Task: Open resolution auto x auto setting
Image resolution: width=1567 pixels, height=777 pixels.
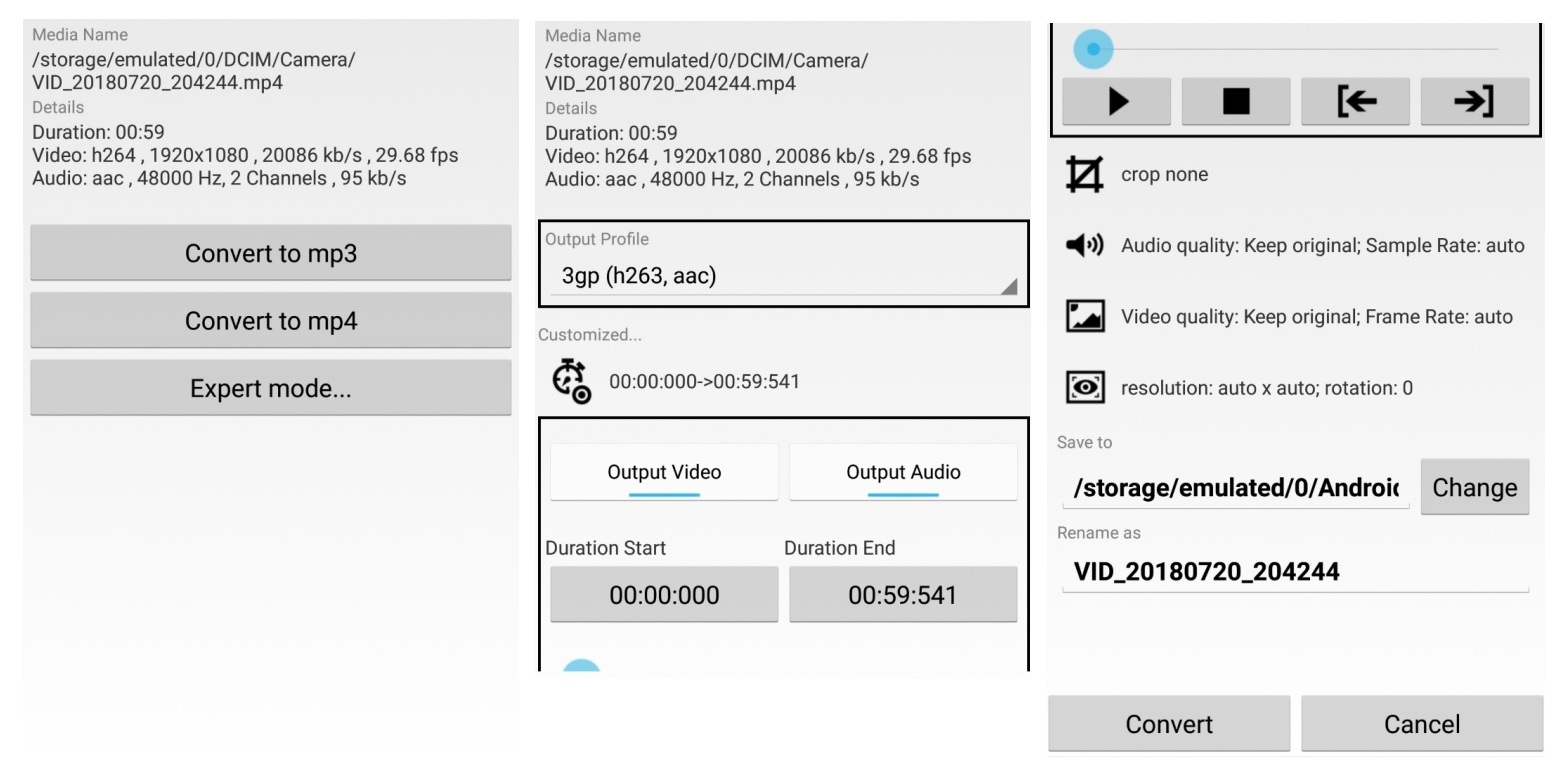Action: coord(1267,388)
